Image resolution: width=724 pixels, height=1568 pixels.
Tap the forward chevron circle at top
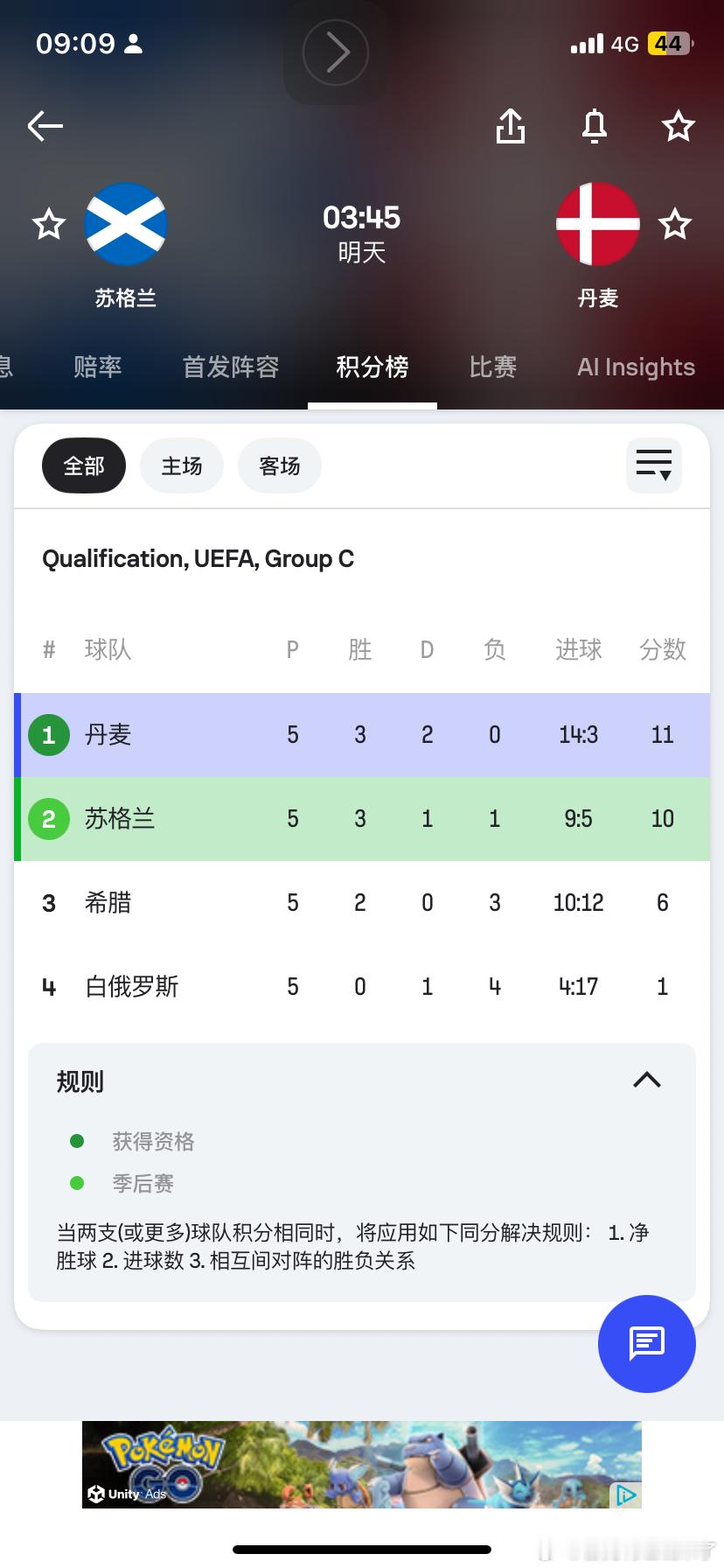tap(335, 52)
